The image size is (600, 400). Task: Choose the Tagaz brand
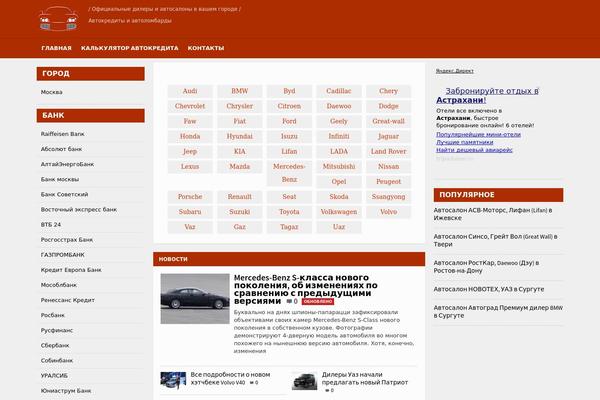tap(289, 227)
